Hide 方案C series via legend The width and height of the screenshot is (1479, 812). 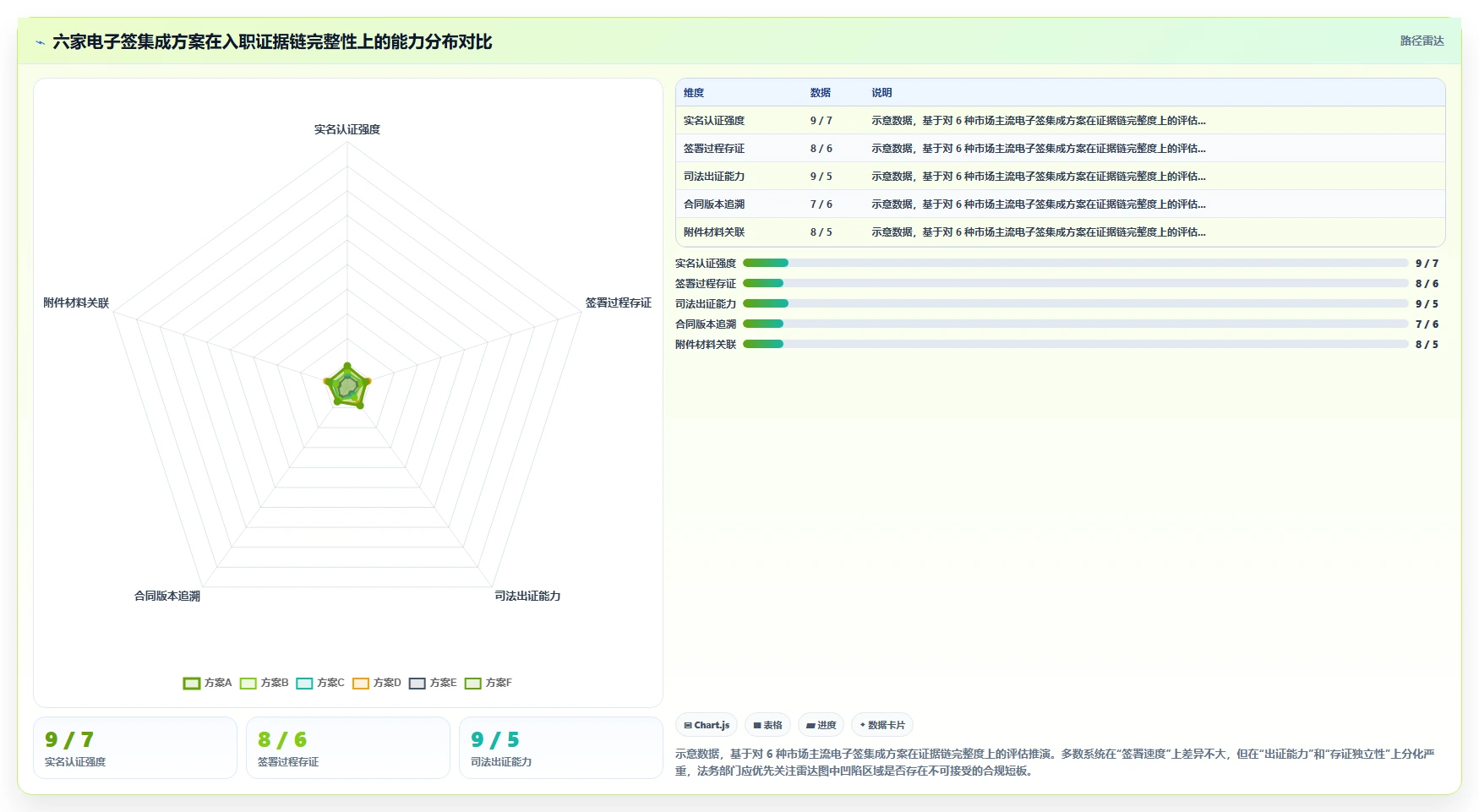coord(320,683)
